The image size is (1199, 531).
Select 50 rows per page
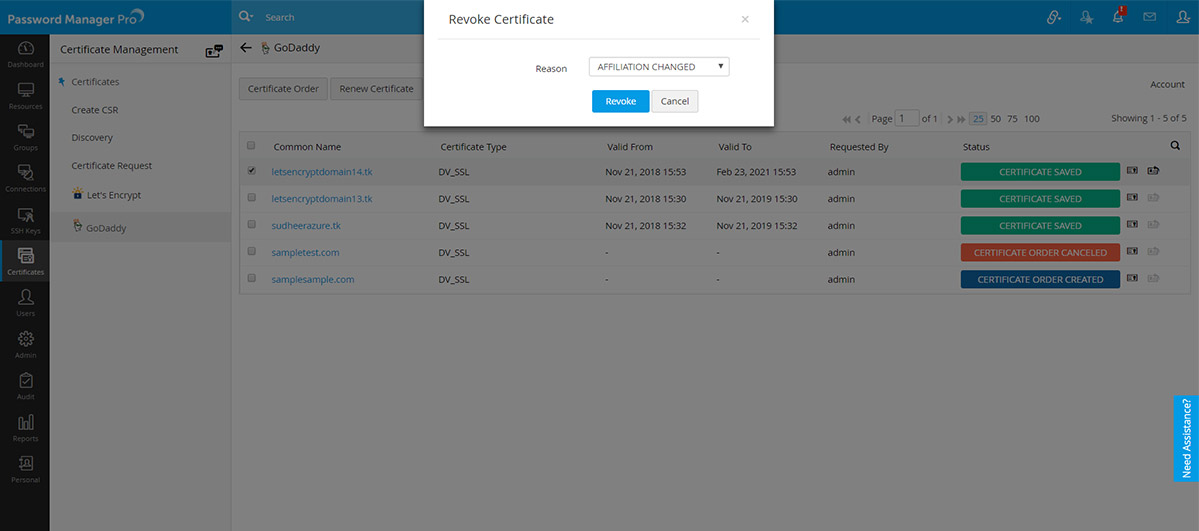click(x=995, y=119)
